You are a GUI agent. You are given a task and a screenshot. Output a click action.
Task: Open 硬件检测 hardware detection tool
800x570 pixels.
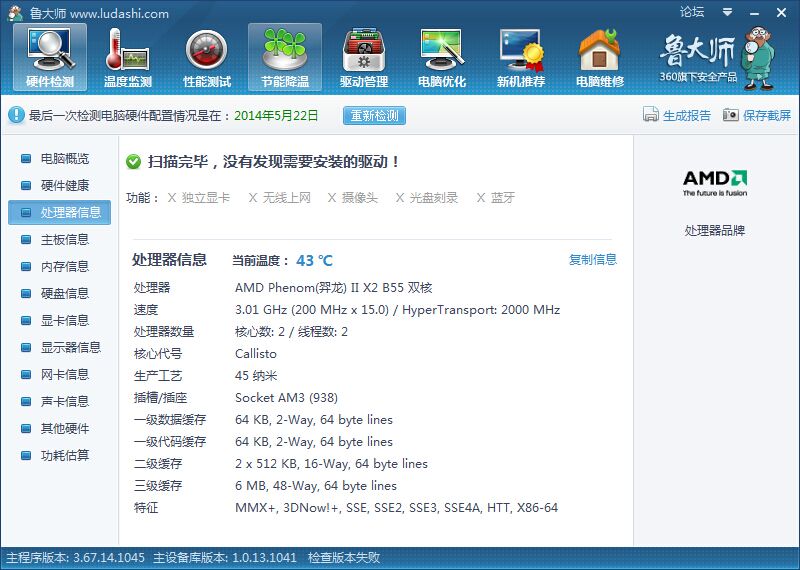pyautogui.click(x=50, y=57)
